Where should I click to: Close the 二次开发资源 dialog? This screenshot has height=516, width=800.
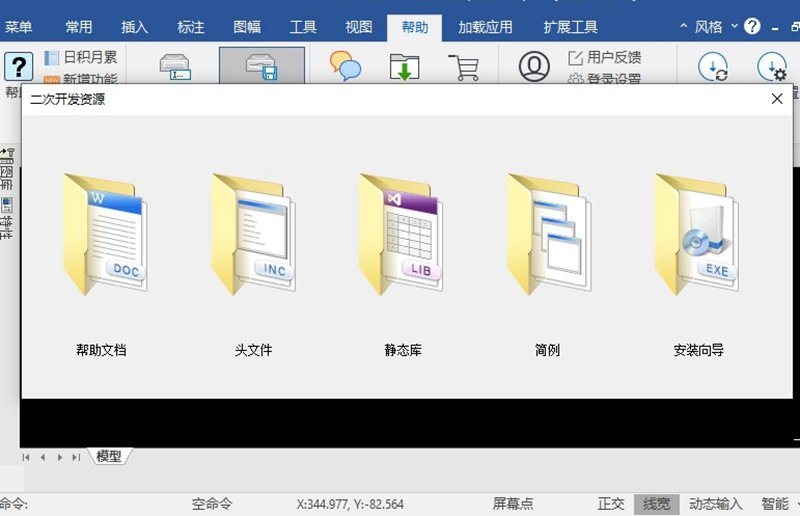click(777, 99)
